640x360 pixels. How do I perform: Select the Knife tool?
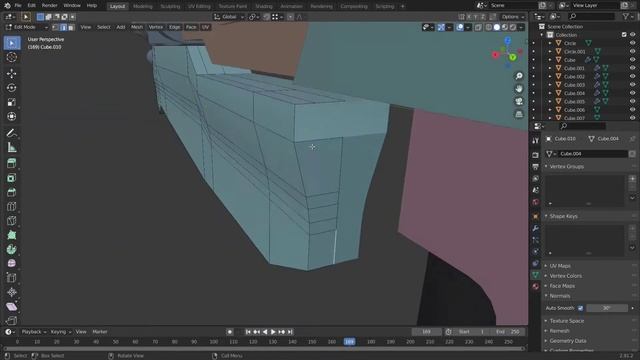[11, 221]
